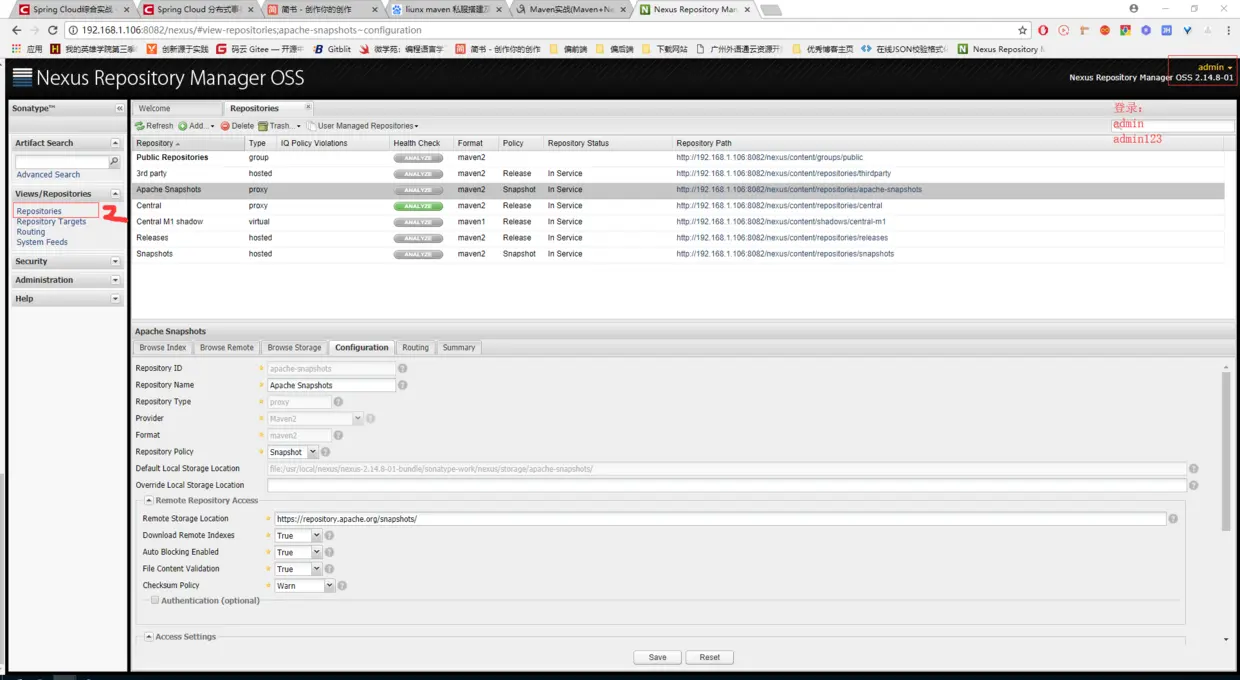
Task: Collapse the Access Settings section
Action: click(x=149, y=637)
